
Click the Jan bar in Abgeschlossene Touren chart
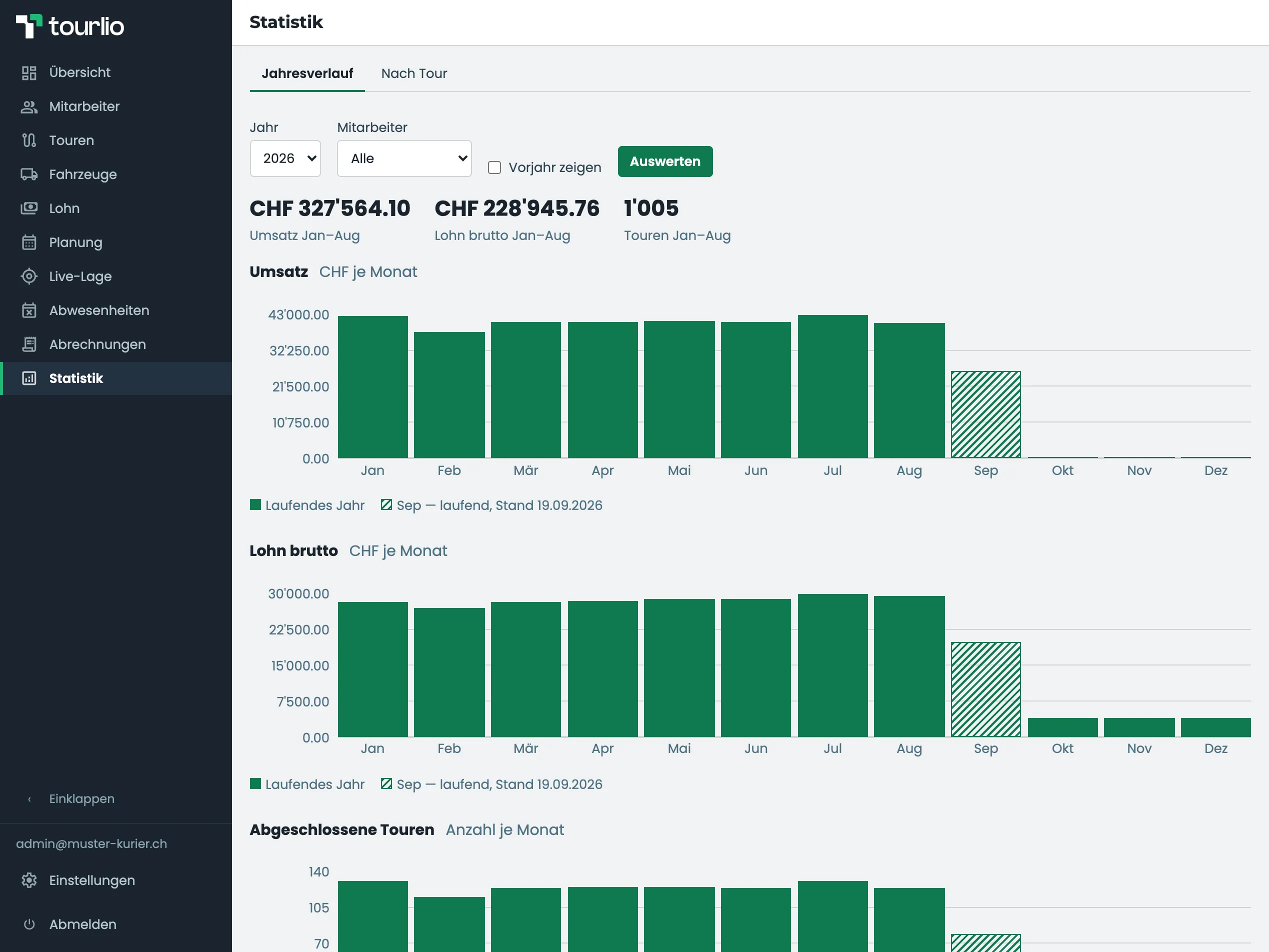373,916
